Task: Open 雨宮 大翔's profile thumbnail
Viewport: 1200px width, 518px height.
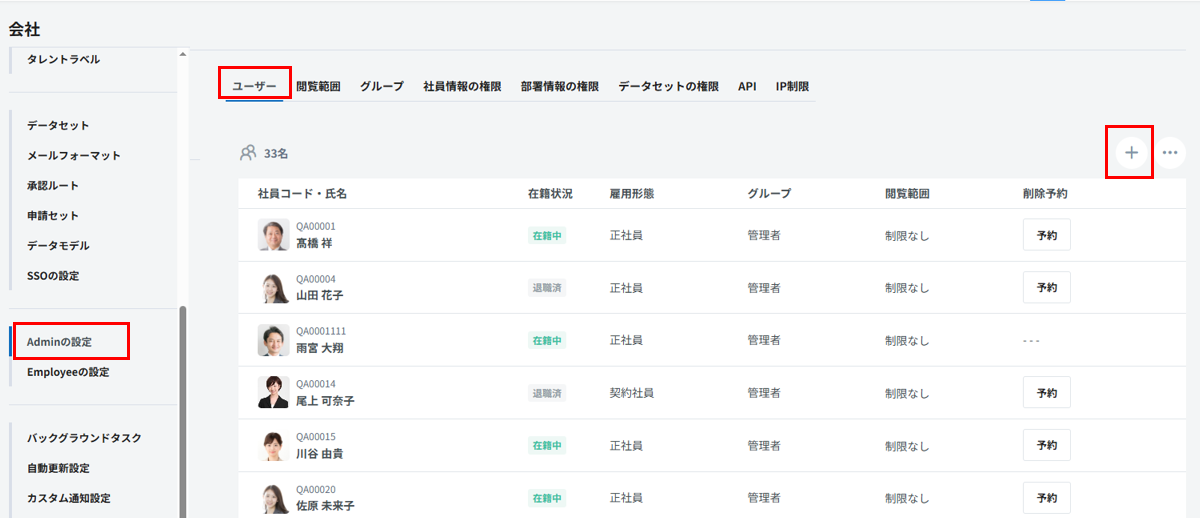Action: pos(273,340)
